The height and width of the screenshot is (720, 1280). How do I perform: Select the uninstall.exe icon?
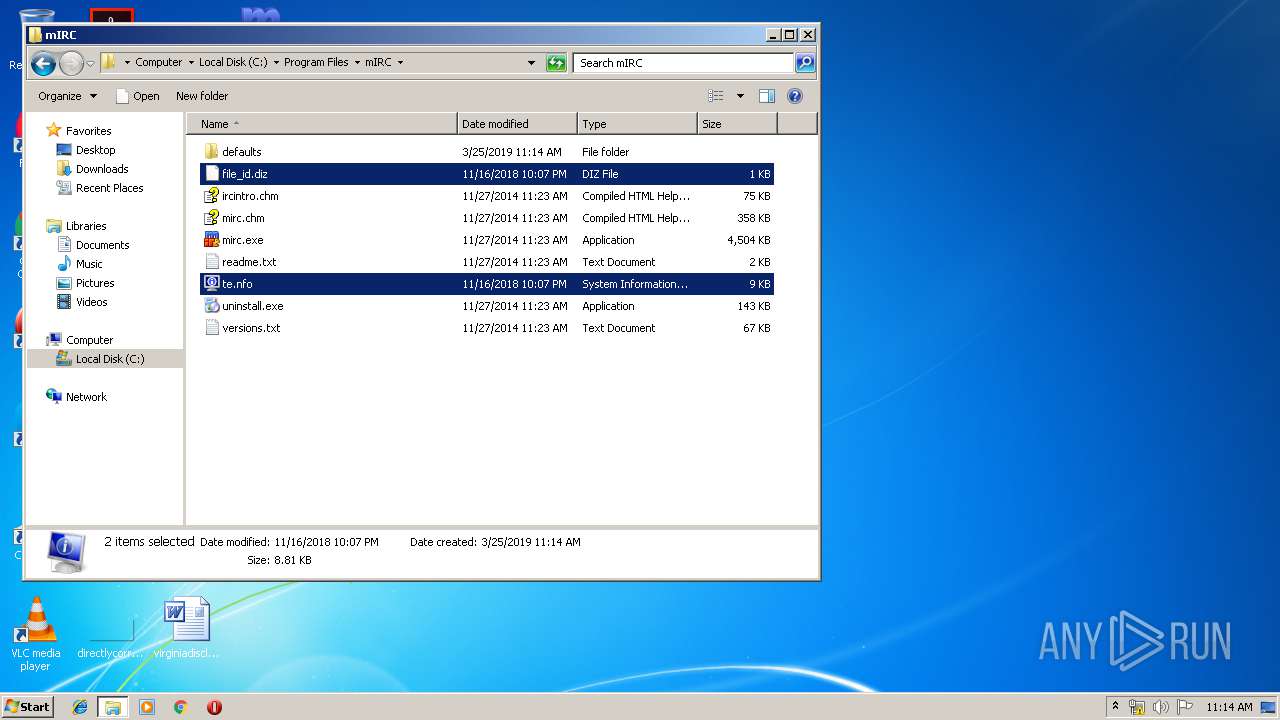[x=211, y=306]
